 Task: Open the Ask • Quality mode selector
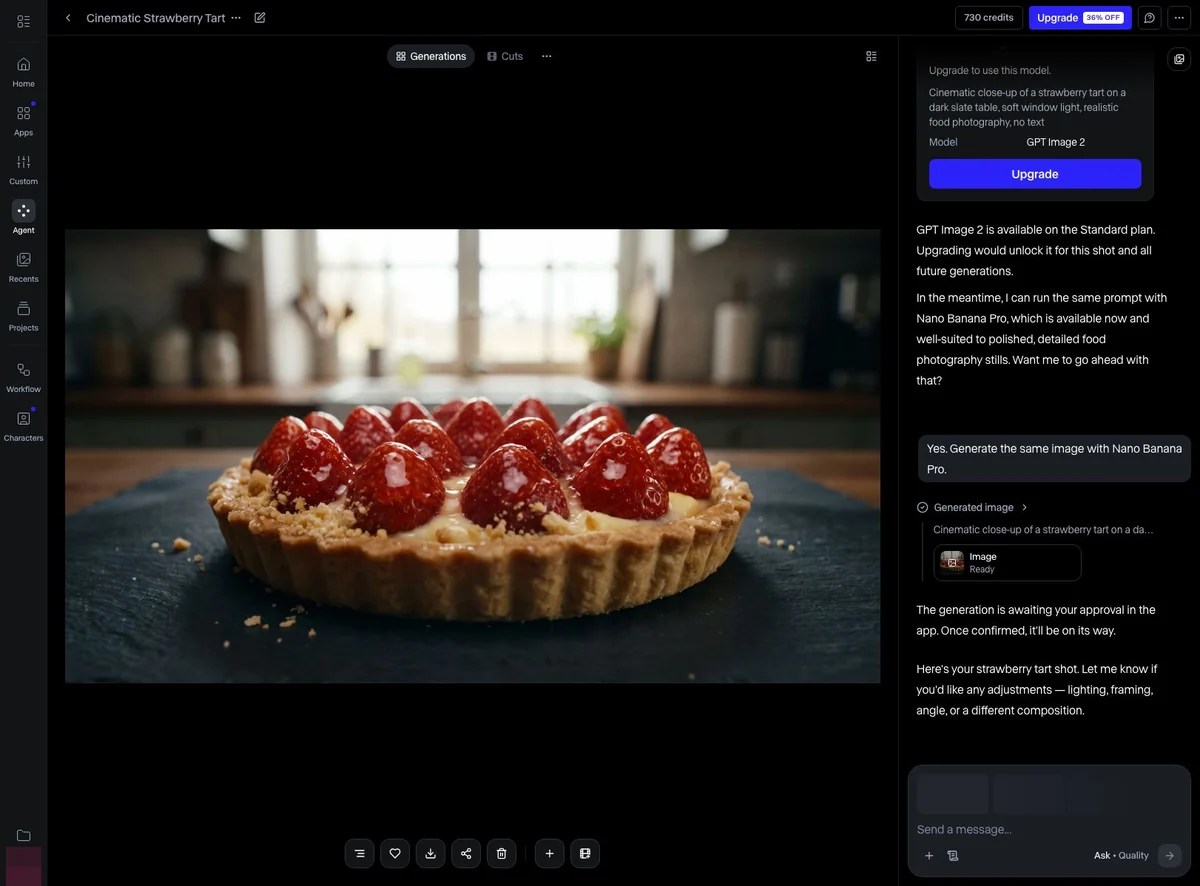1121,855
